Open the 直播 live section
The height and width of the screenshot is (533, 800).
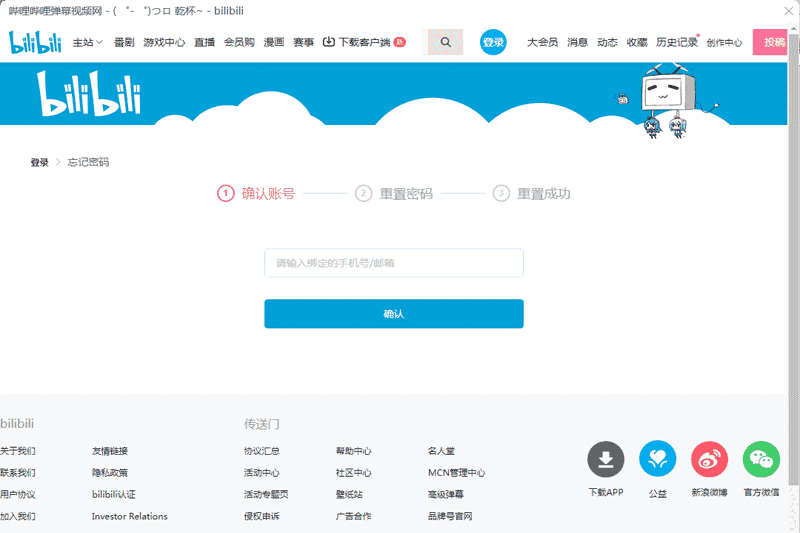(x=204, y=42)
